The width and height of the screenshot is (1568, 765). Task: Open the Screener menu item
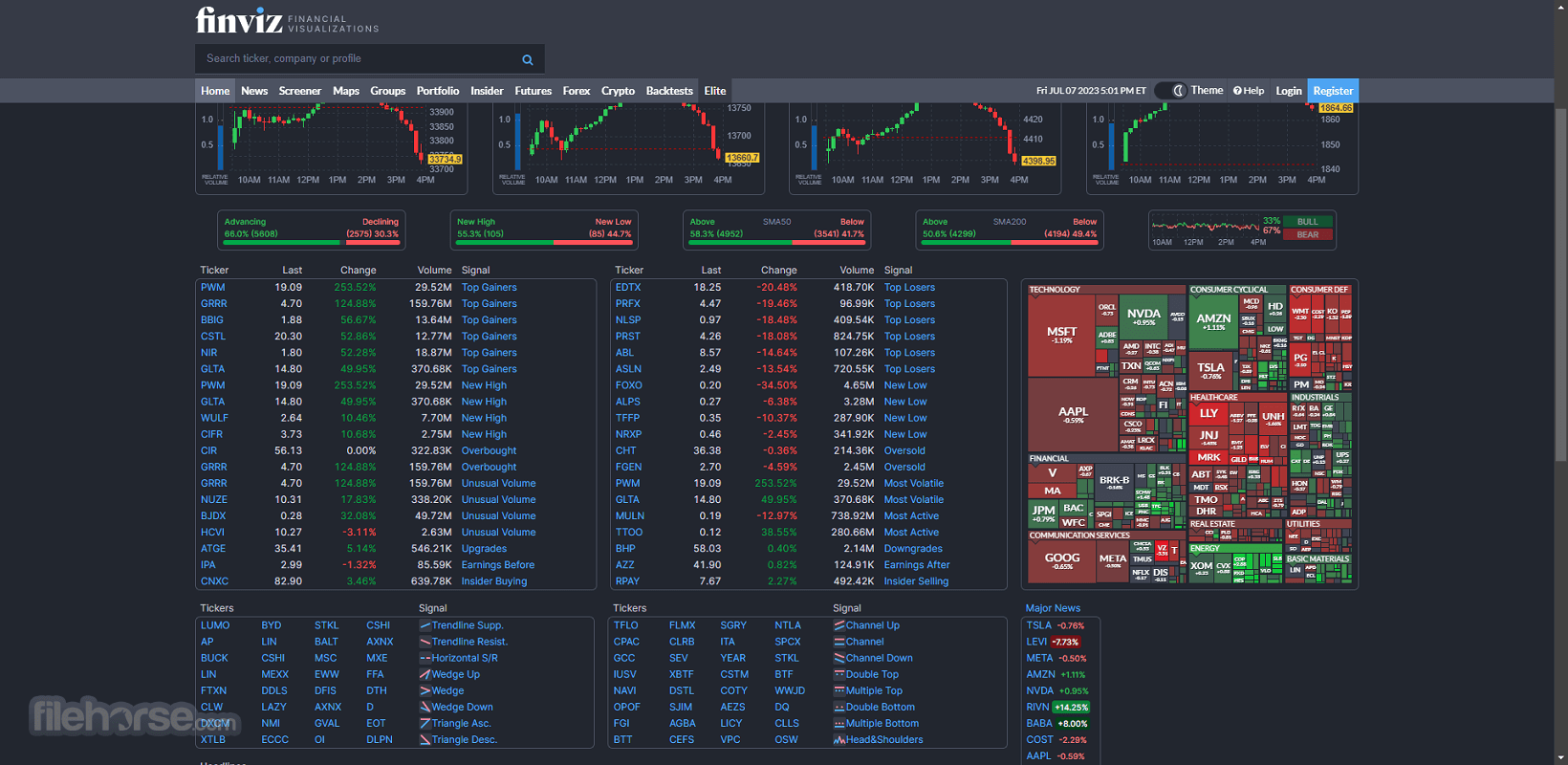click(x=300, y=91)
